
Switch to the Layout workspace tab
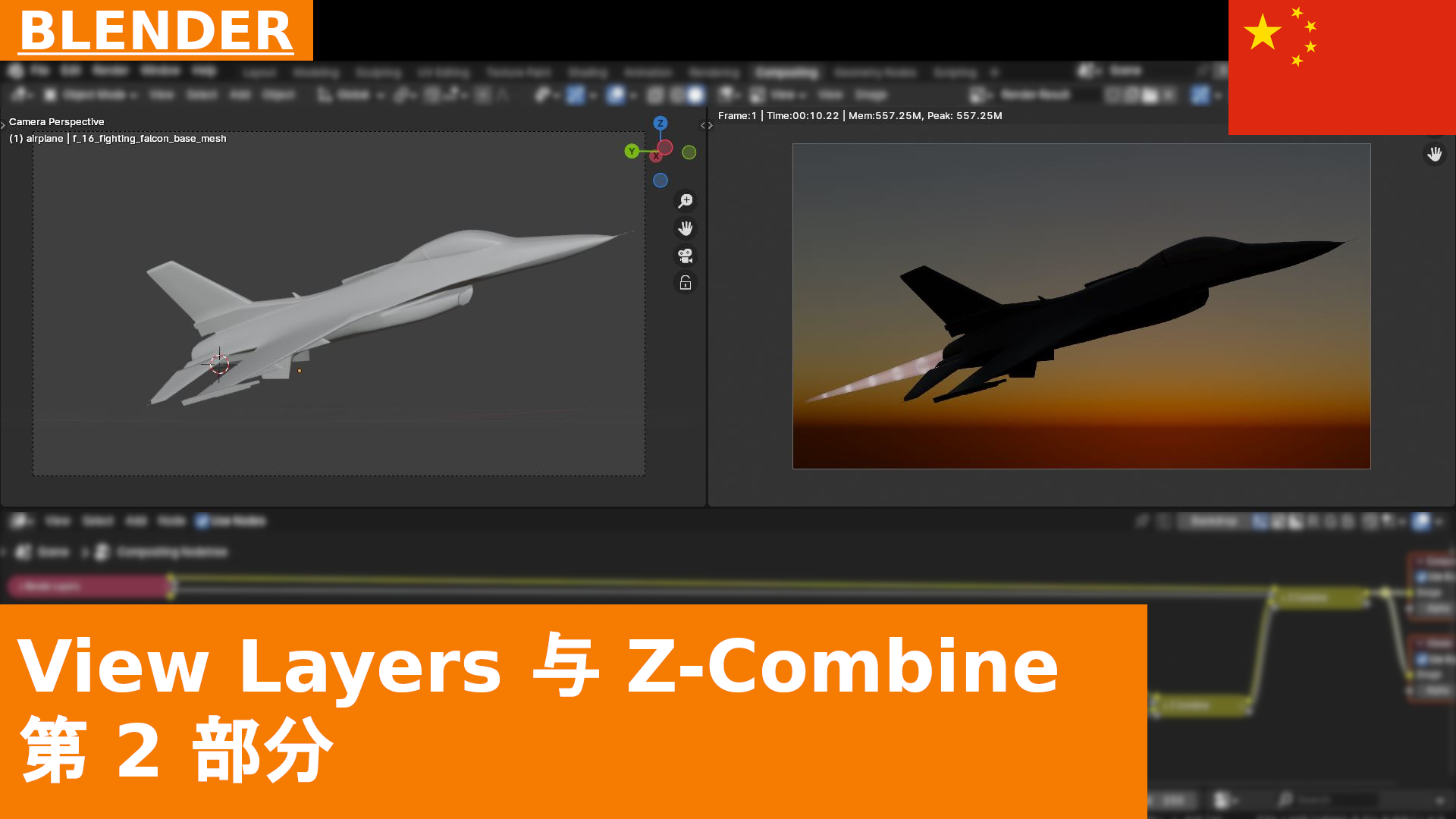[260, 73]
